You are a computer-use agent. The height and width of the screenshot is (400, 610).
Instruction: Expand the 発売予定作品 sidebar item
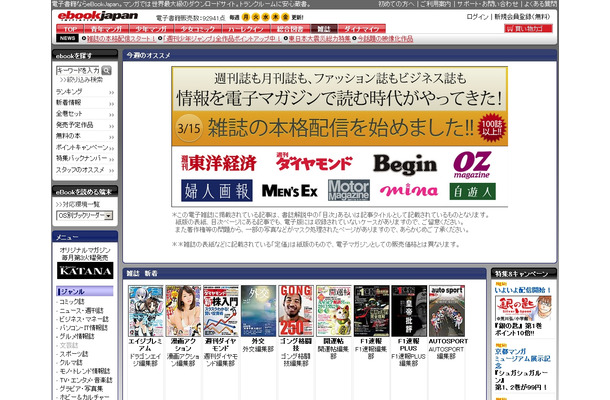[85, 125]
